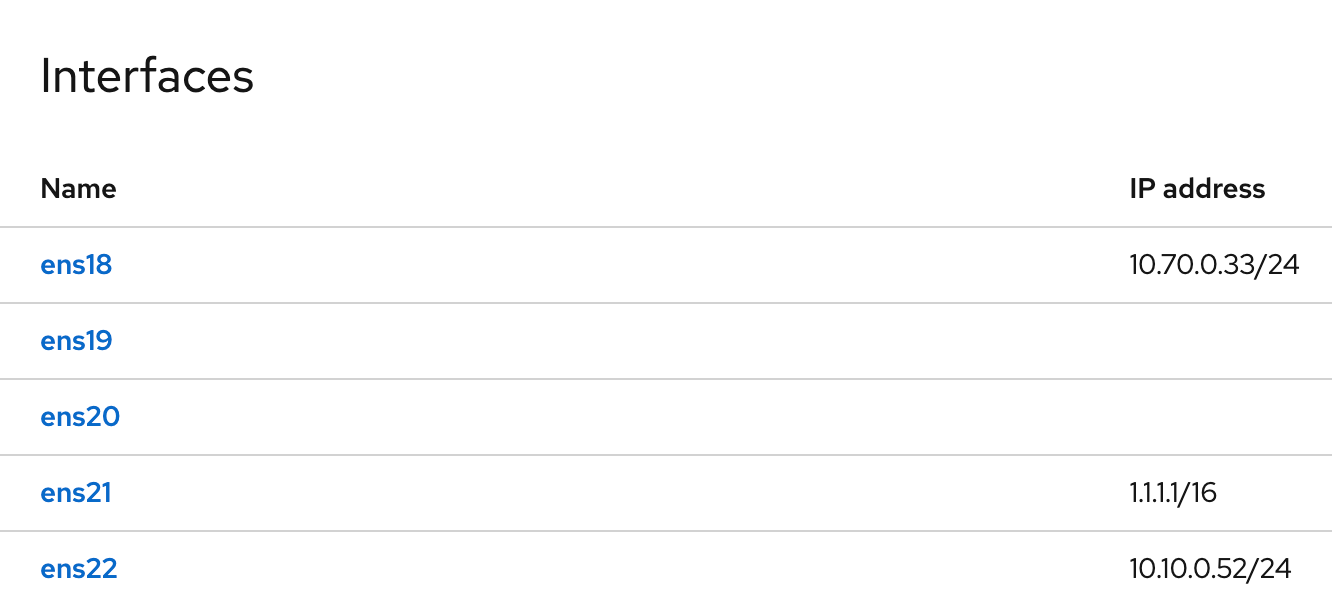Click the Interfaces section heading
Screen dimensions: 1332x600
click(147, 76)
